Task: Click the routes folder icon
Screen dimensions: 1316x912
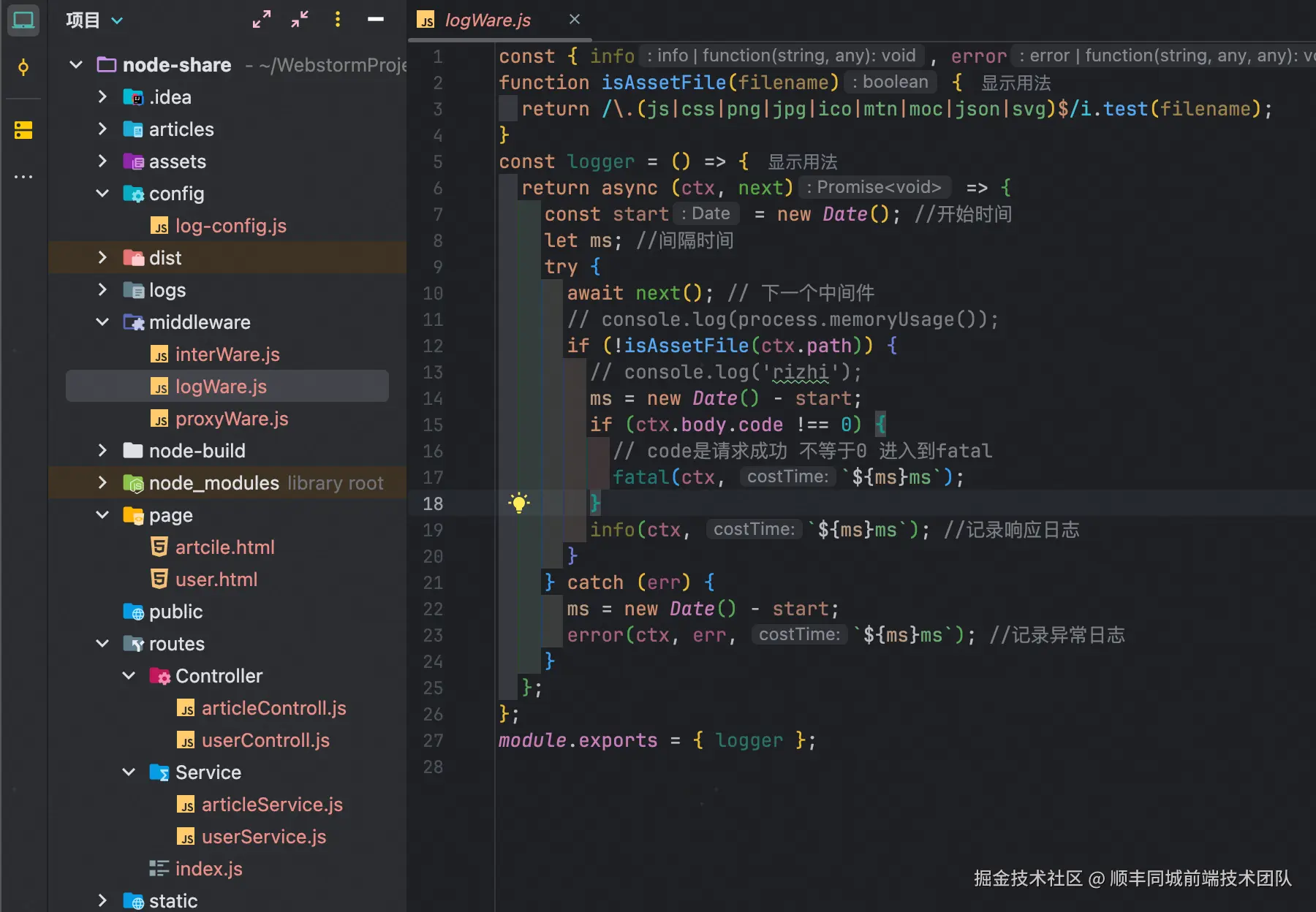Action: point(133,644)
